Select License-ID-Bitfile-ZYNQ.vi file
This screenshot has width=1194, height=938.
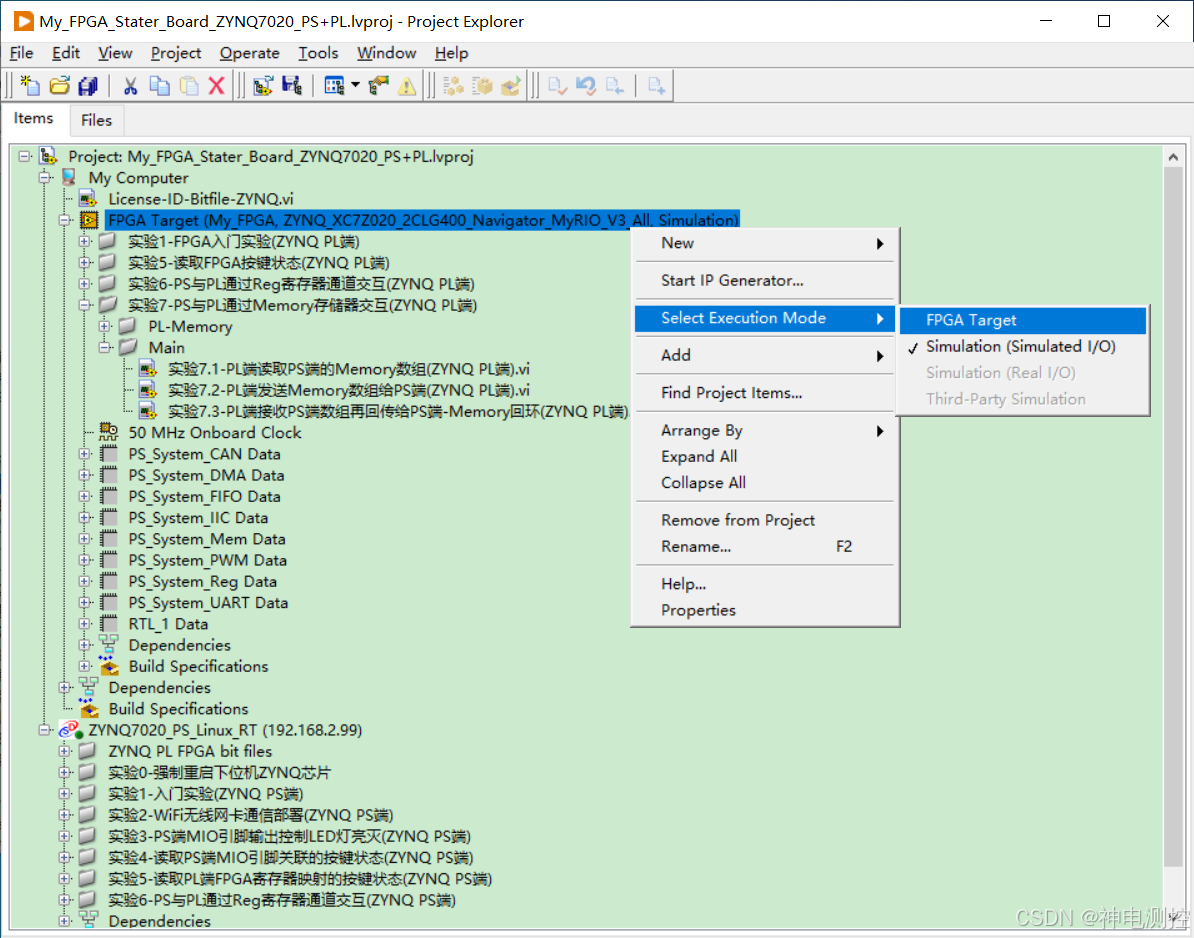(x=201, y=199)
